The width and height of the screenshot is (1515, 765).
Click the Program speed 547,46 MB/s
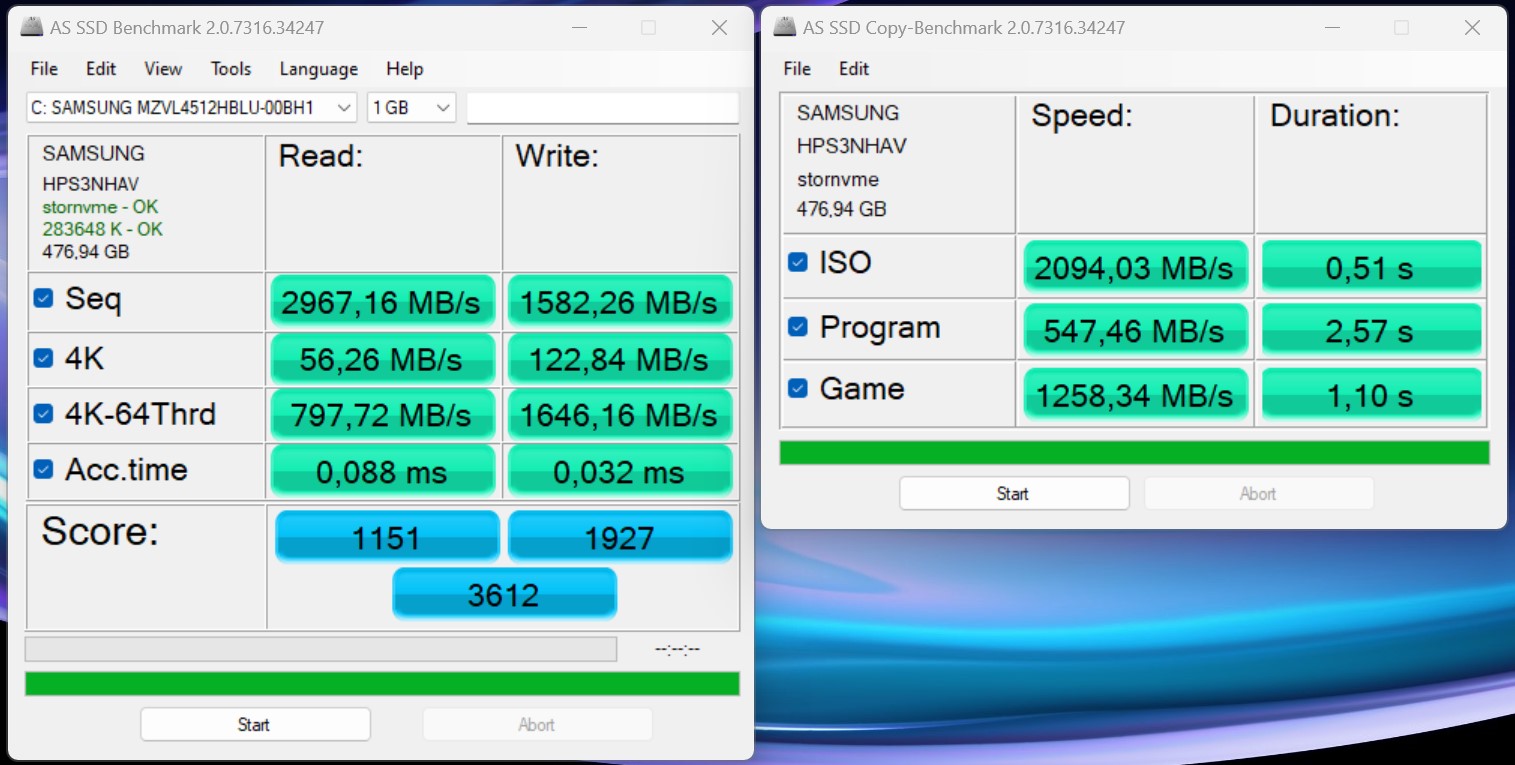pyautogui.click(x=1135, y=330)
